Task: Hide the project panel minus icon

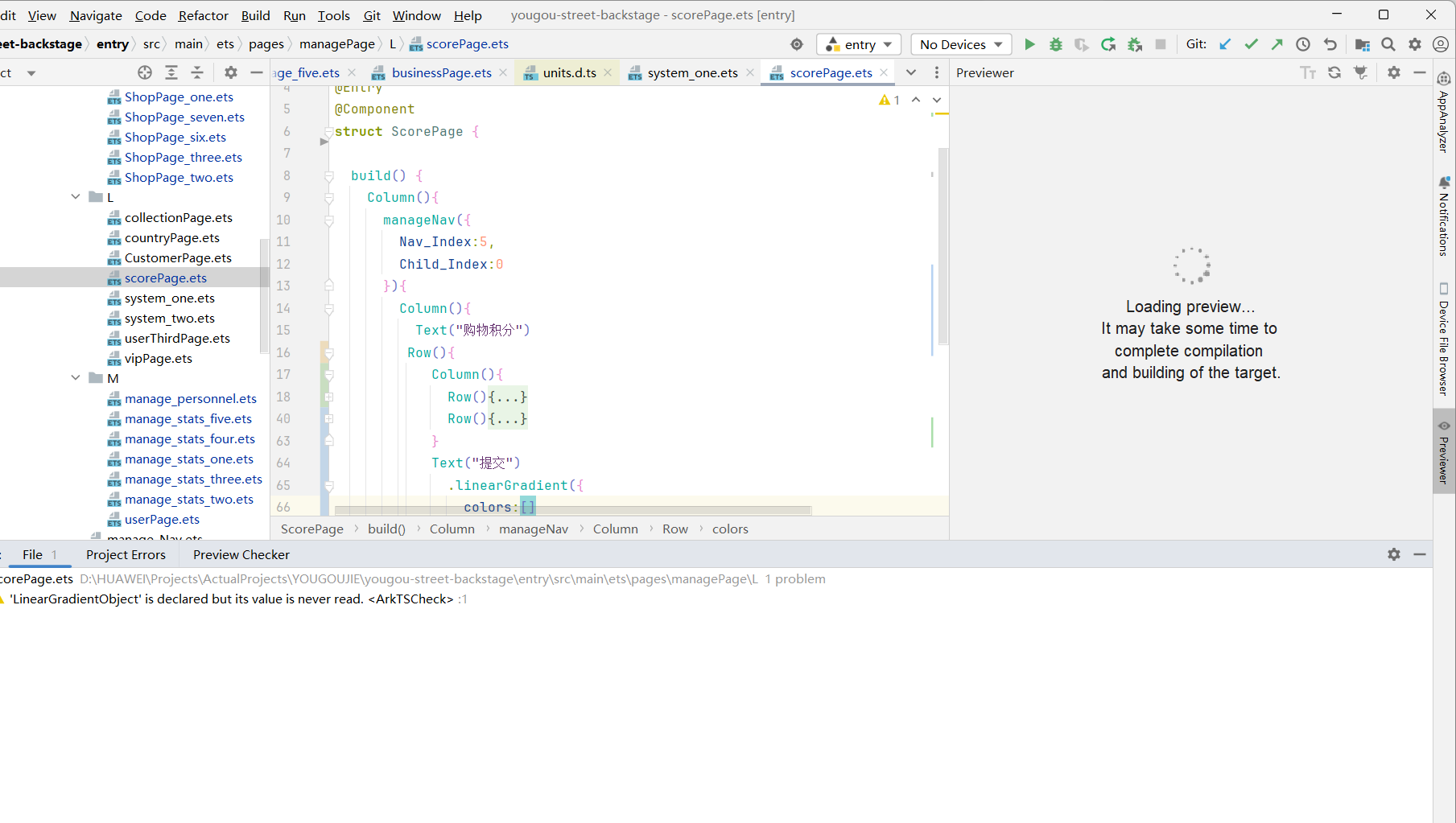Action: coord(257,72)
